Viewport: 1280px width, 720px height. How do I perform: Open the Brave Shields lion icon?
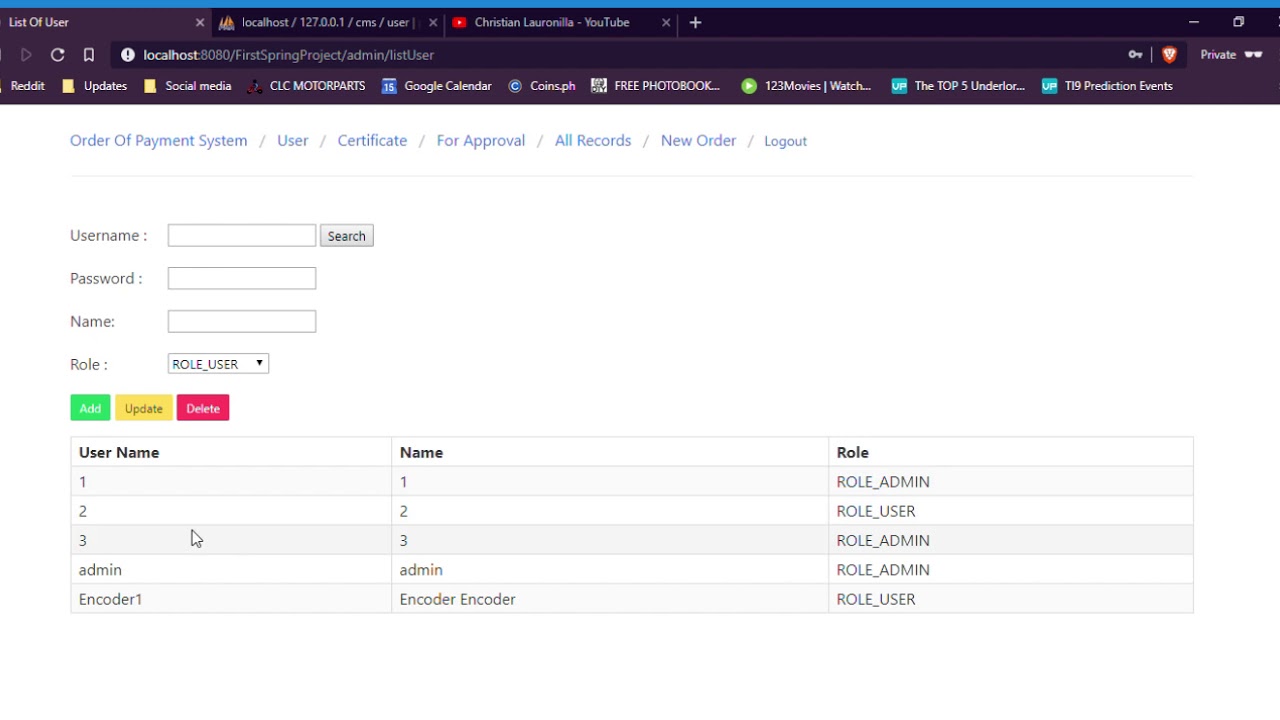pos(1169,55)
